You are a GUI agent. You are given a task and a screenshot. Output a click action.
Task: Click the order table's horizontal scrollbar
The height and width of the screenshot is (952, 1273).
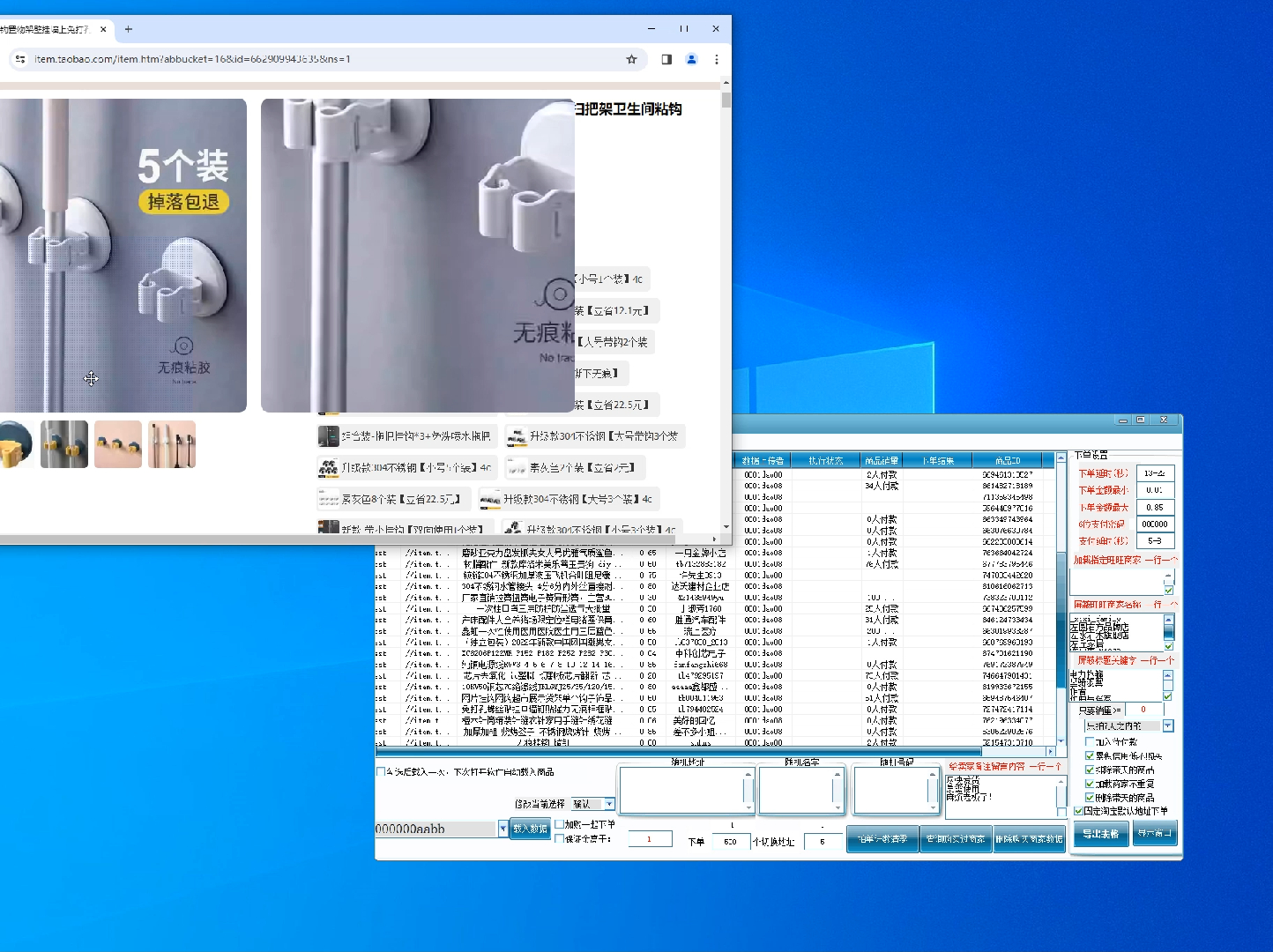714,751
